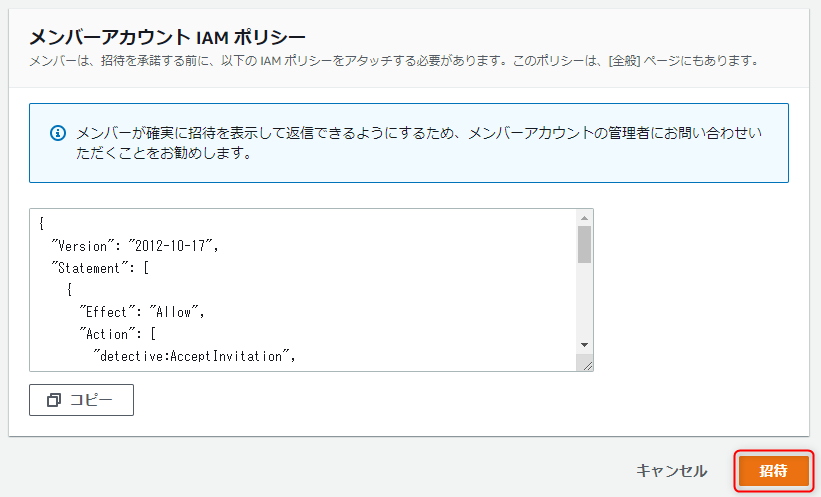This screenshot has width=821, height=497.
Task: Click the opening brace on the first policy line
Action: point(41,223)
